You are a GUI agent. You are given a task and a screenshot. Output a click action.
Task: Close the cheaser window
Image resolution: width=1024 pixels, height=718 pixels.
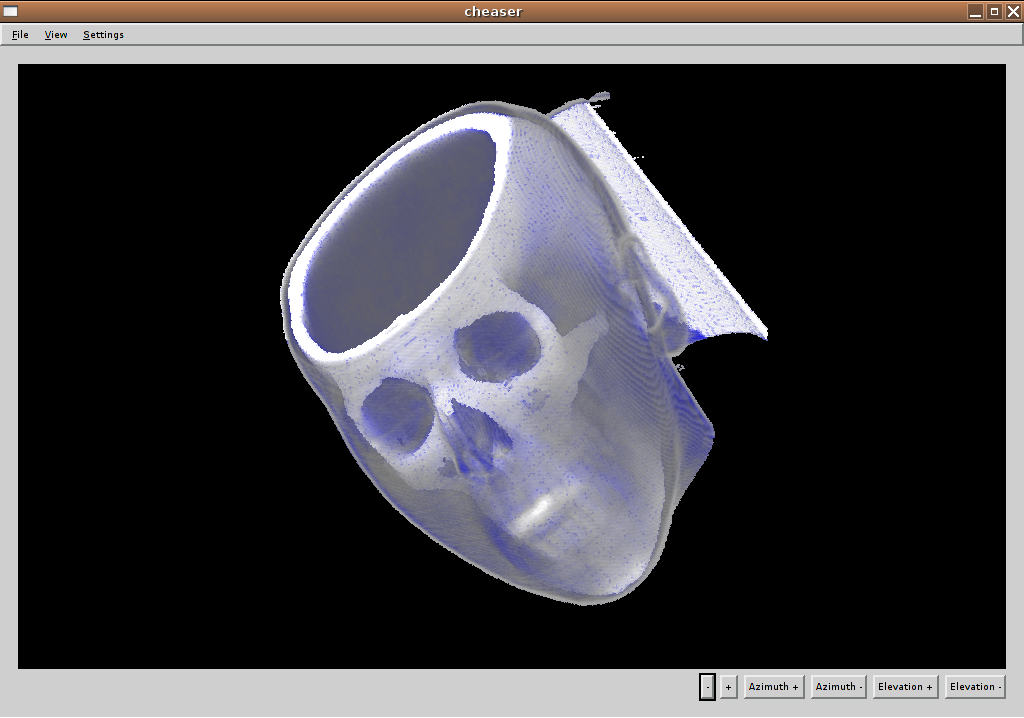click(1013, 11)
